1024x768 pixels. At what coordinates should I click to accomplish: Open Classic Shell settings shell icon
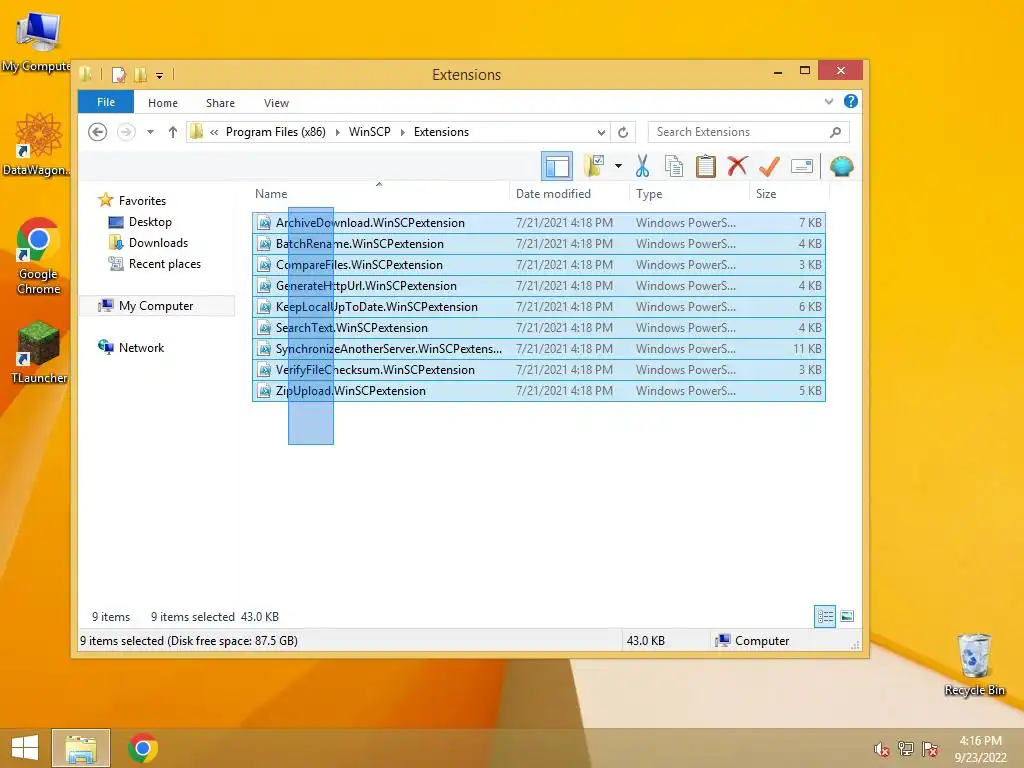tap(842, 166)
